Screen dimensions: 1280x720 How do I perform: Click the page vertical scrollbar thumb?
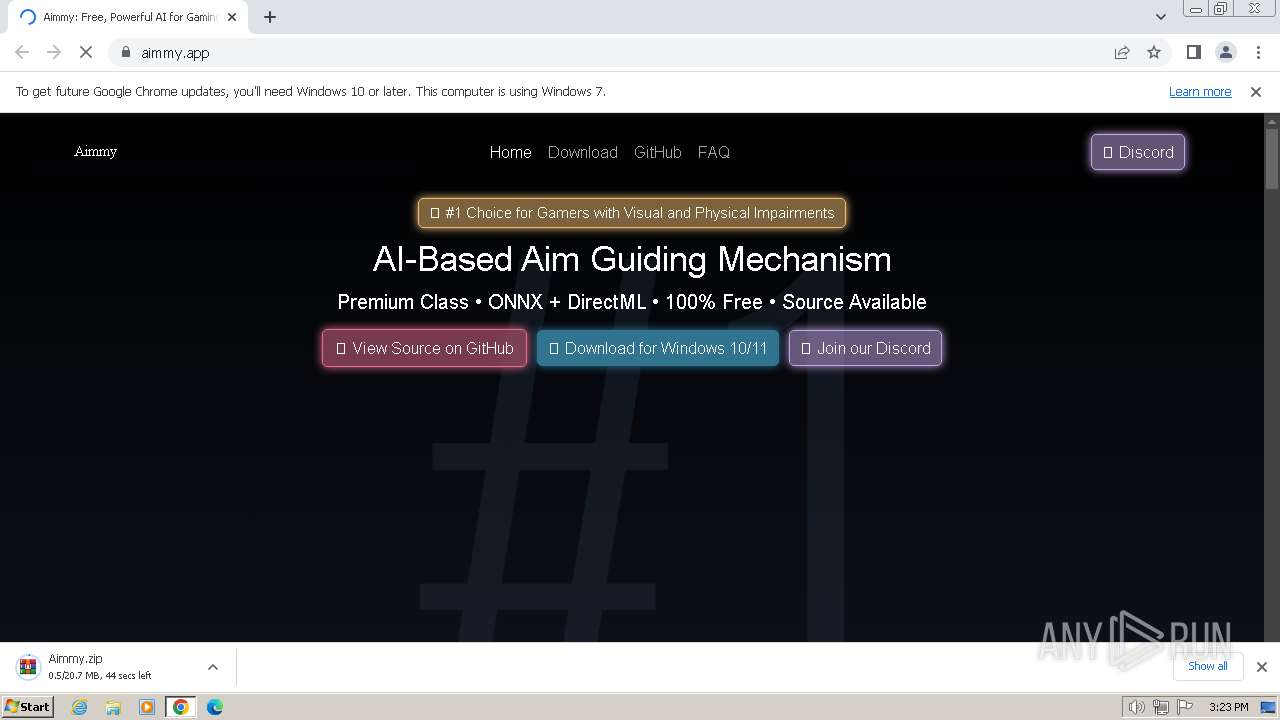[1272, 158]
